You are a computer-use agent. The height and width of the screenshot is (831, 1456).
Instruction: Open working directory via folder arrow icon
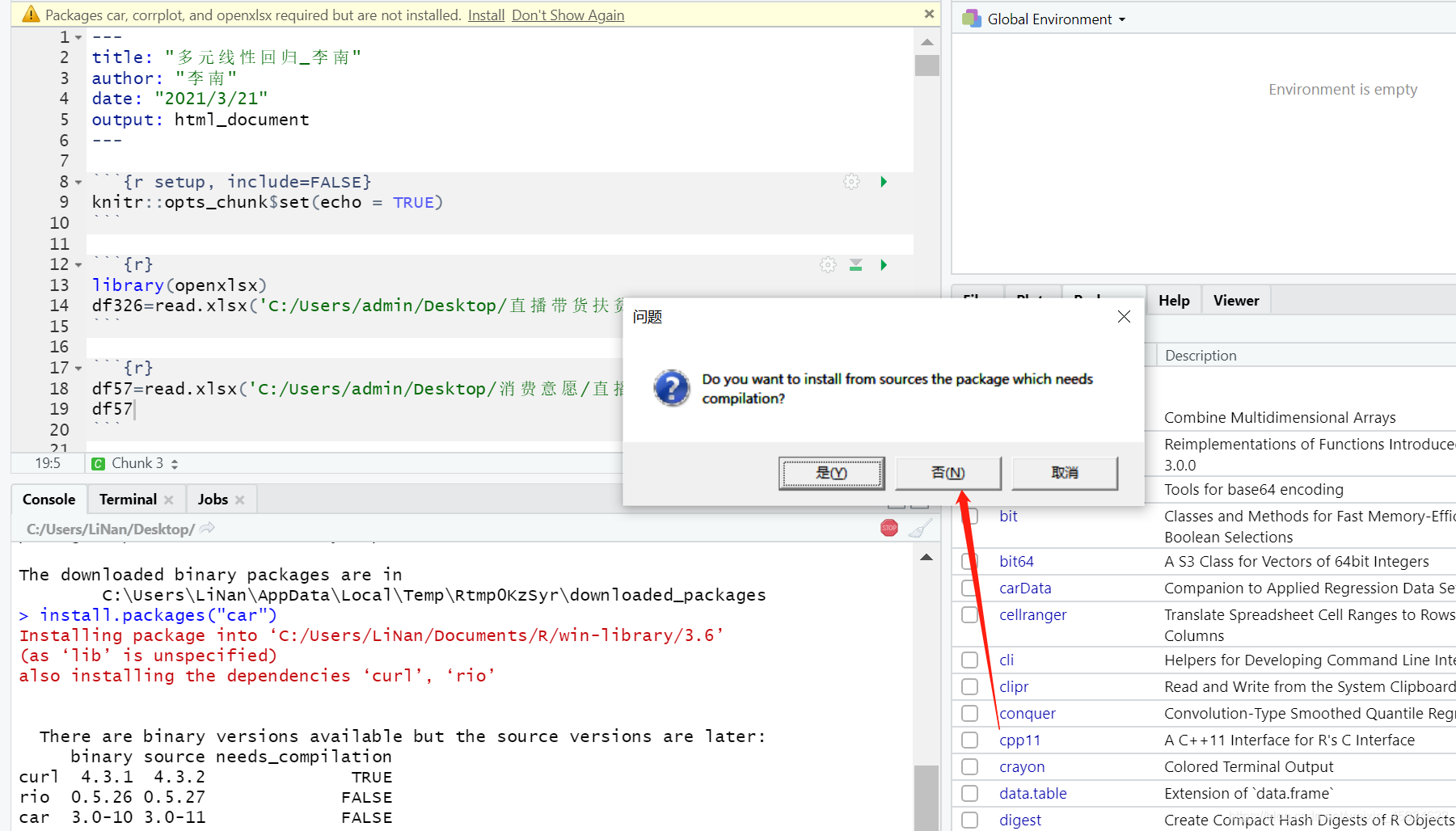click(208, 528)
